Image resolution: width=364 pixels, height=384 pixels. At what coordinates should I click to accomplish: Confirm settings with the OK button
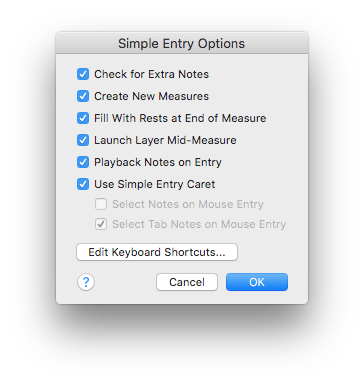(x=257, y=282)
